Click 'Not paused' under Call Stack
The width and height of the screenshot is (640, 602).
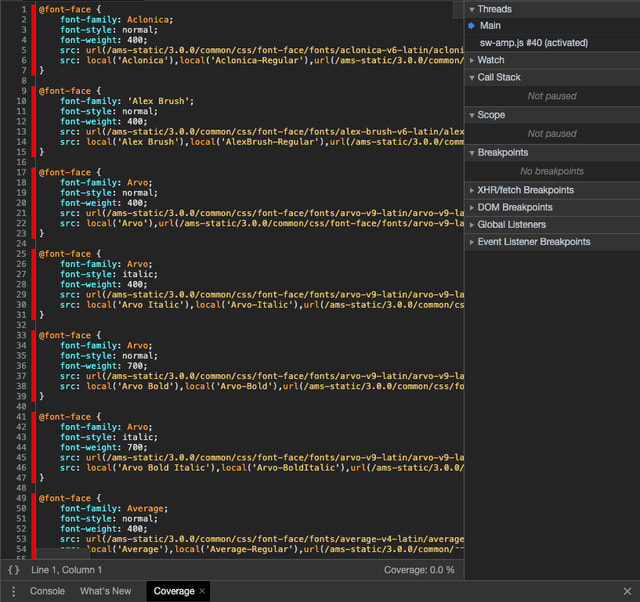click(x=552, y=96)
